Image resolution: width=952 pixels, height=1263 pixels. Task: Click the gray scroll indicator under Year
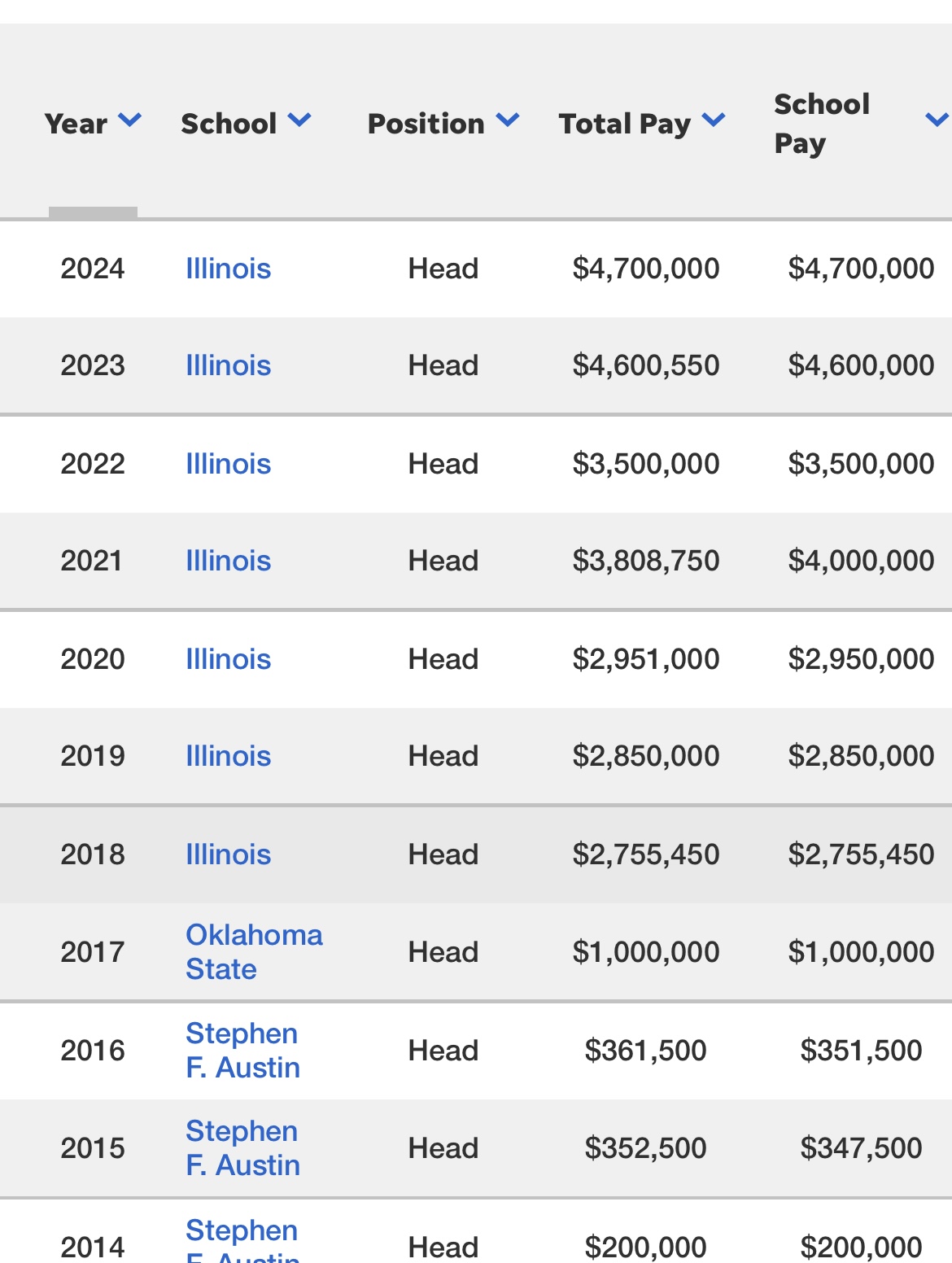93,212
